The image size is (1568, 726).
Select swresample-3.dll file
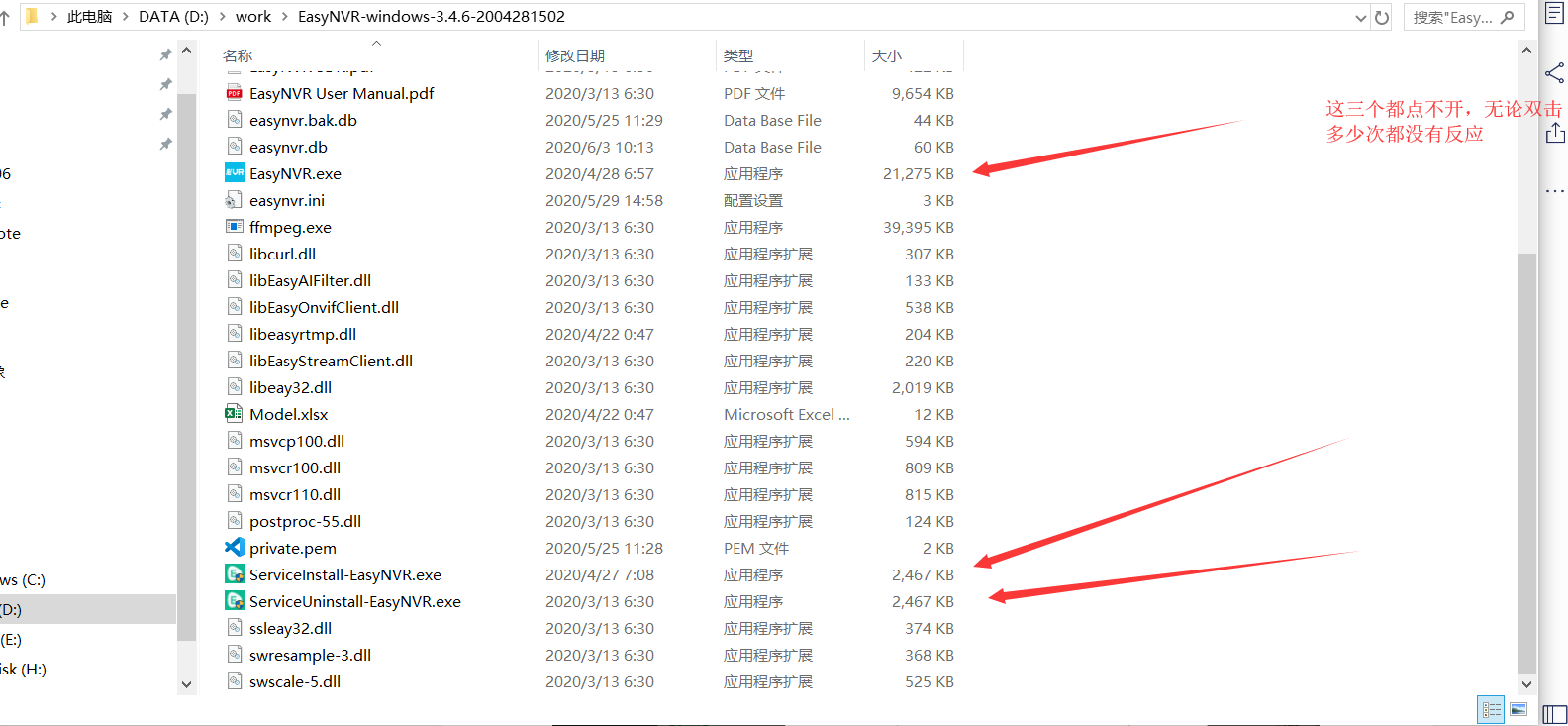point(310,655)
